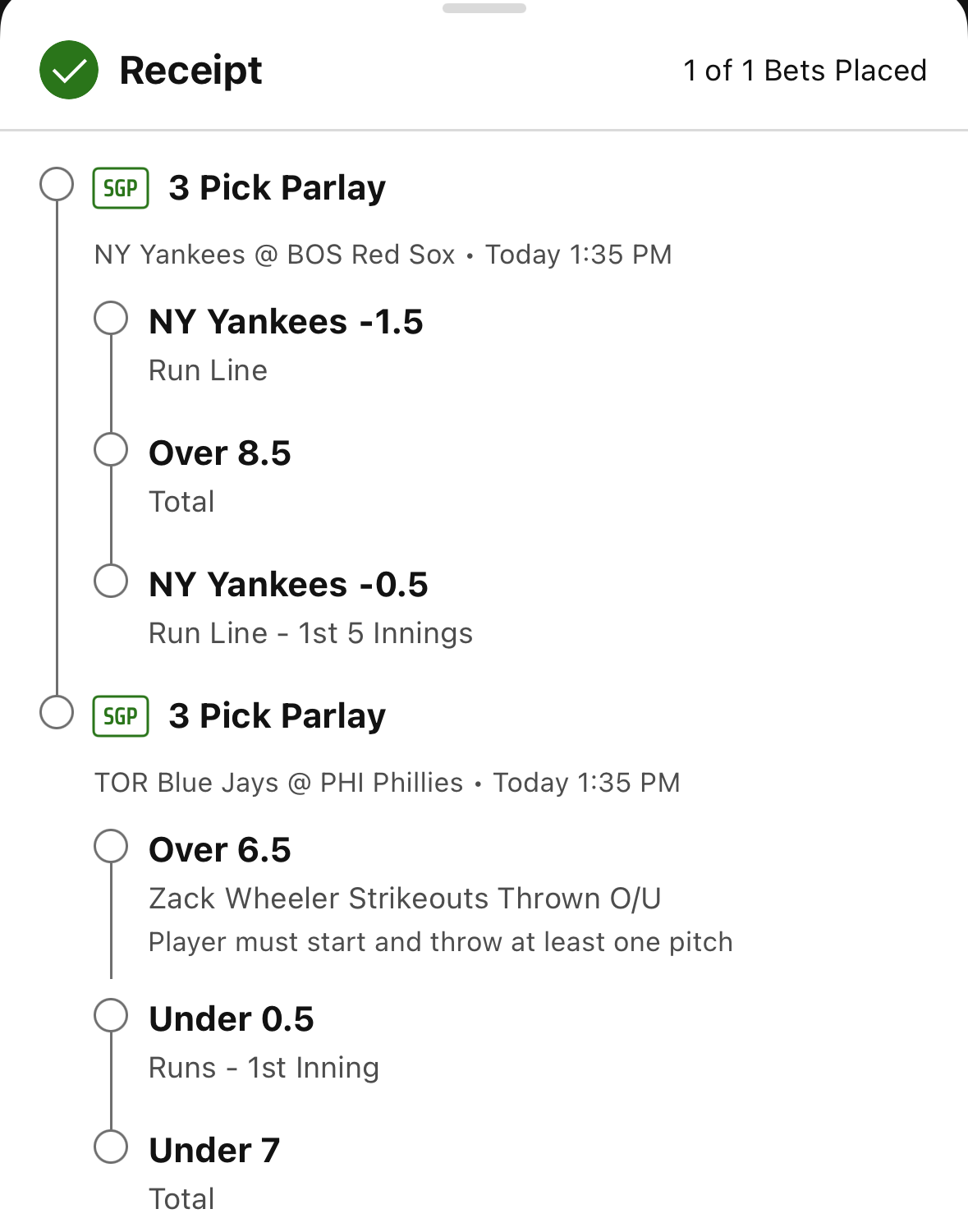Open the second 3 Pick Parlay heading
Screen dimensions: 968x1232
(277, 716)
